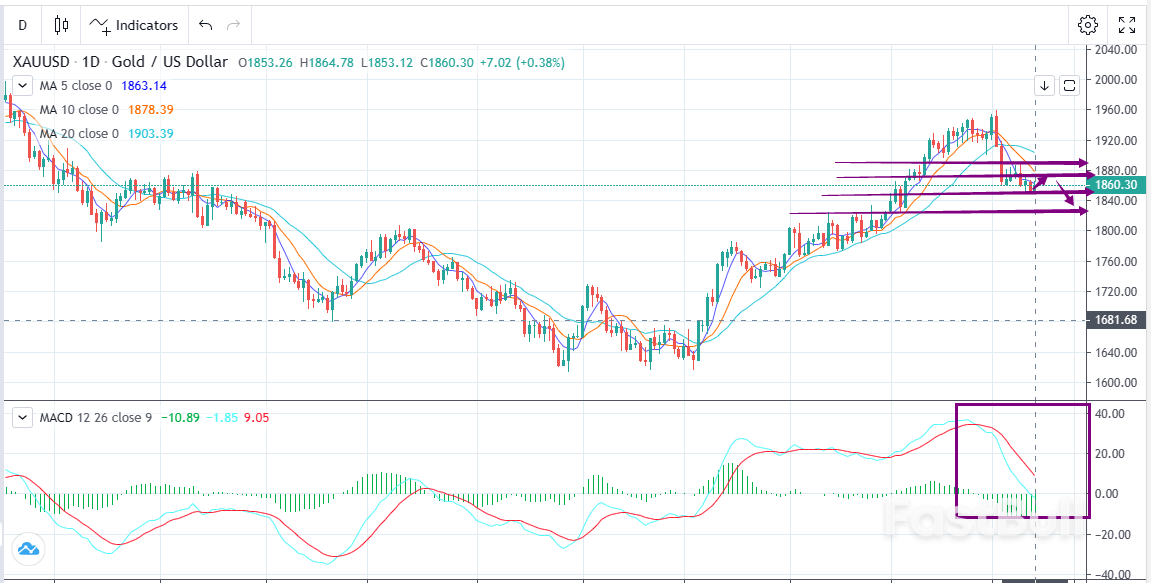Click the blue cloud logo icon
Screen dimensions: 1151x583
28,548
